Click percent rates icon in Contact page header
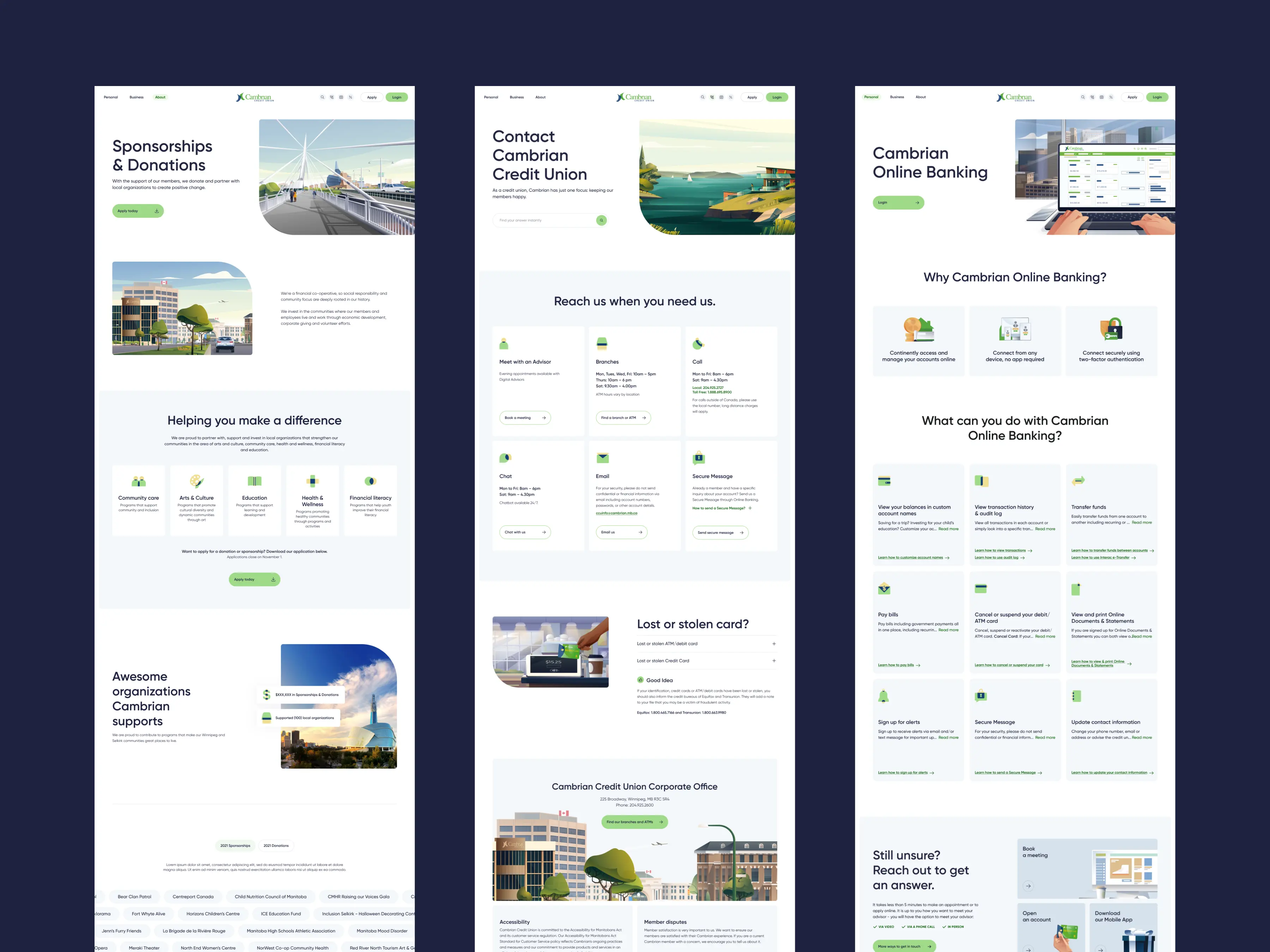 [731, 97]
